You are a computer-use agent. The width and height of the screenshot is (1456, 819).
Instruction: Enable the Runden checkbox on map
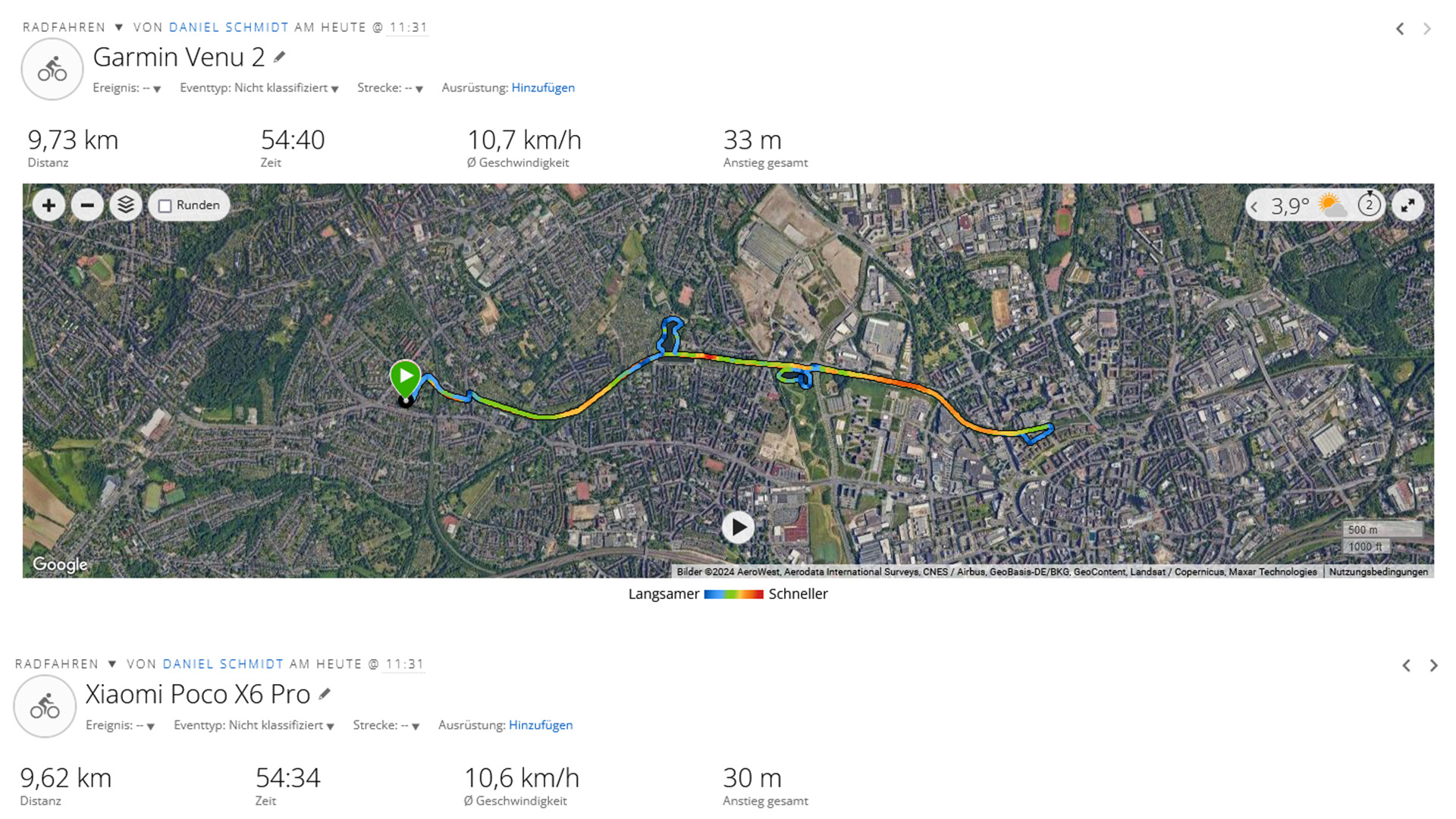coord(165,206)
